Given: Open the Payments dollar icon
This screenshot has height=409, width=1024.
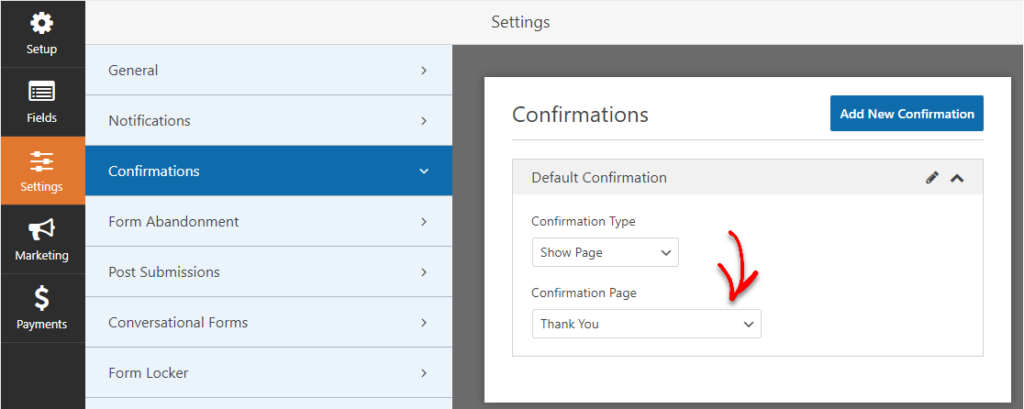Looking at the screenshot, I should [42, 298].
